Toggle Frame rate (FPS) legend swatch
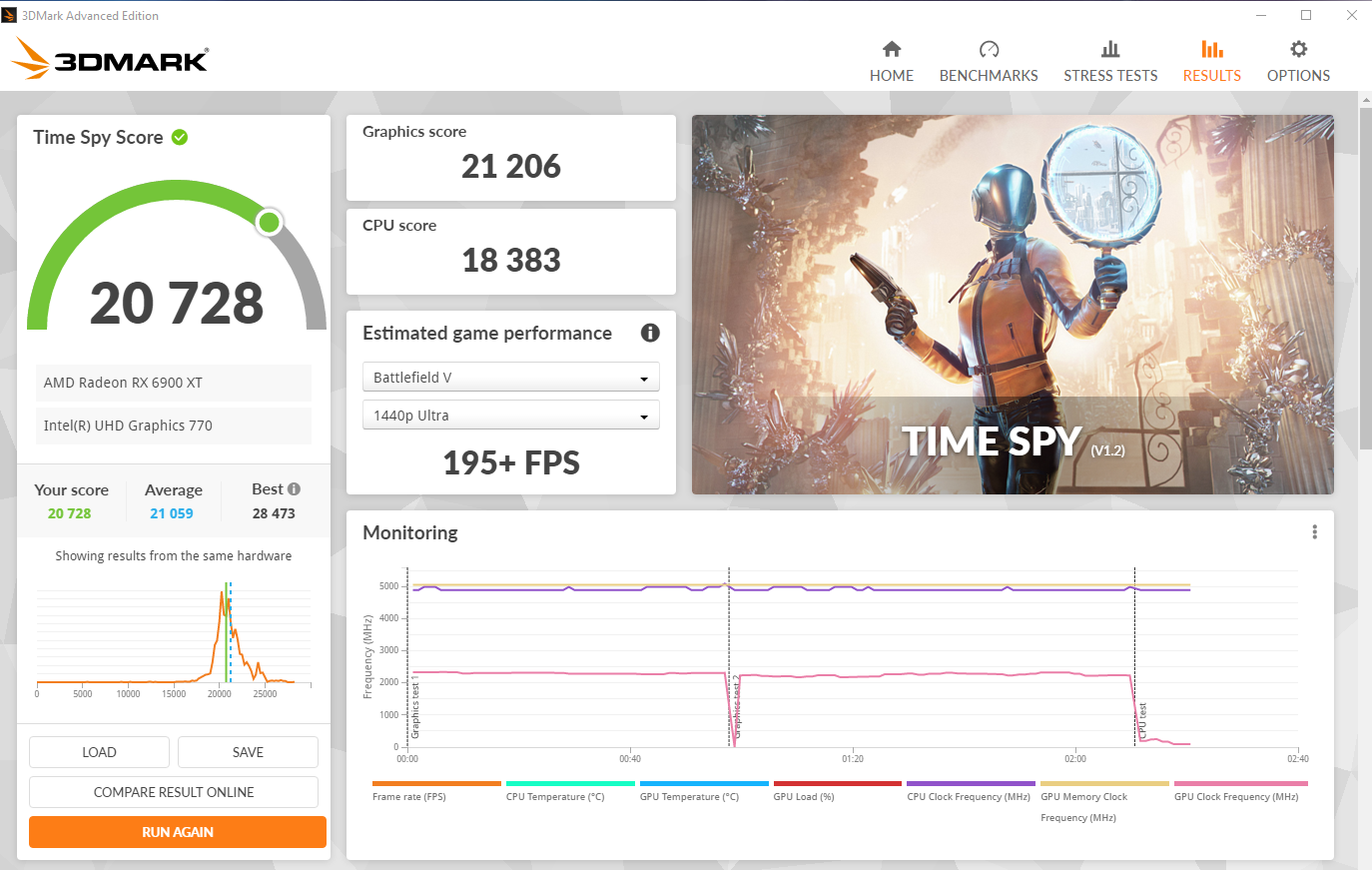This screenshot has height=870, width=1372. click(436, 784)
